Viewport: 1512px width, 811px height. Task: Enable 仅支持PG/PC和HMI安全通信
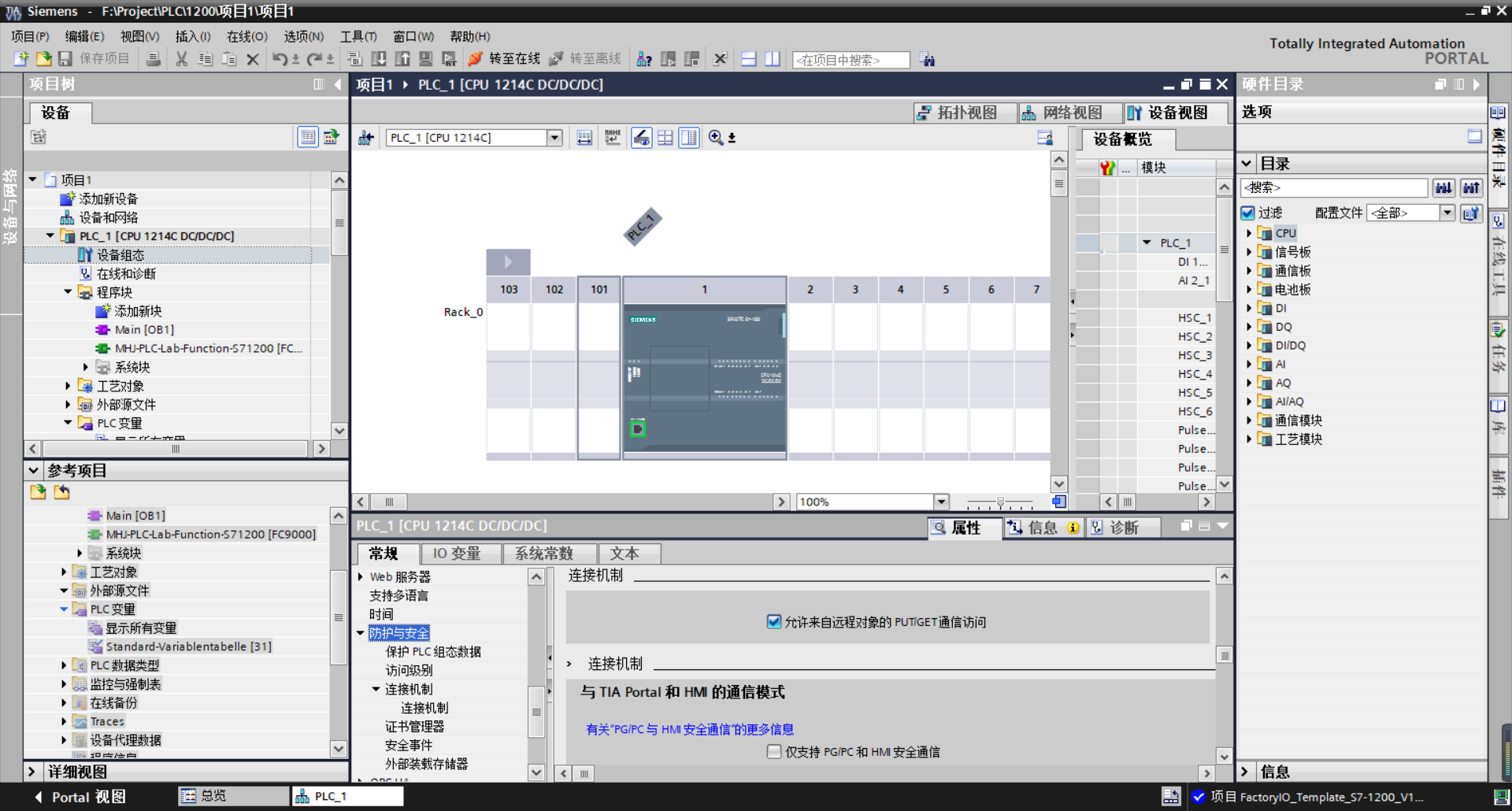pos(775,752)
